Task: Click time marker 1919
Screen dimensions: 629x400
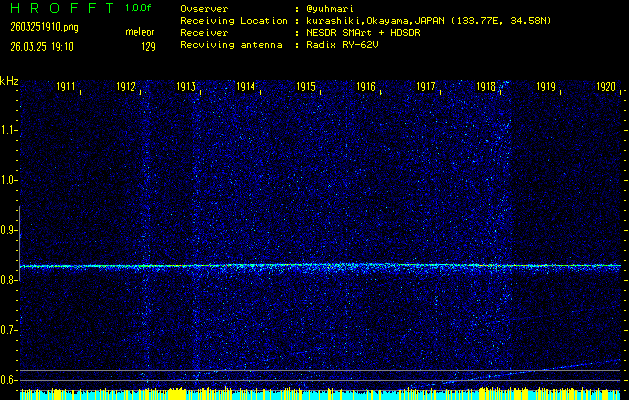Action: click(545, 86)
